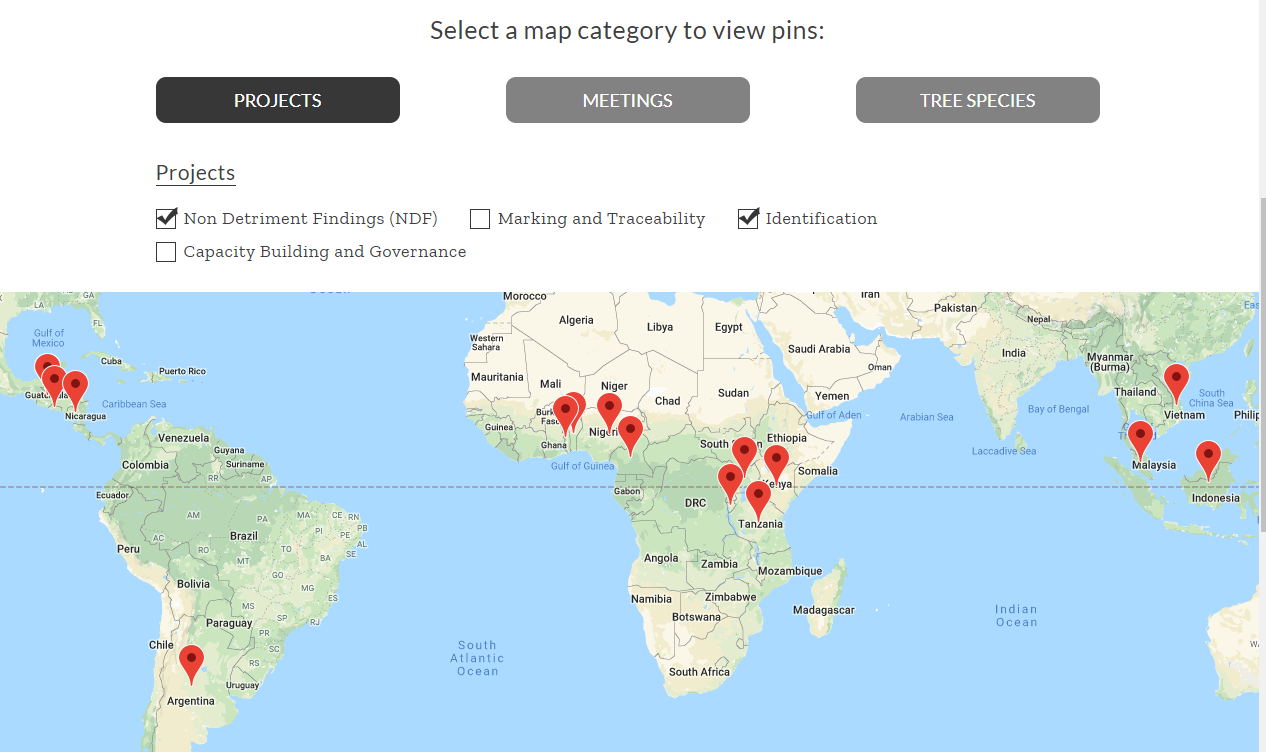
Task: Uncheck Non Detriment Findings (NDF) checkbox
Action: pyautogui.click(x=166, y=218)
